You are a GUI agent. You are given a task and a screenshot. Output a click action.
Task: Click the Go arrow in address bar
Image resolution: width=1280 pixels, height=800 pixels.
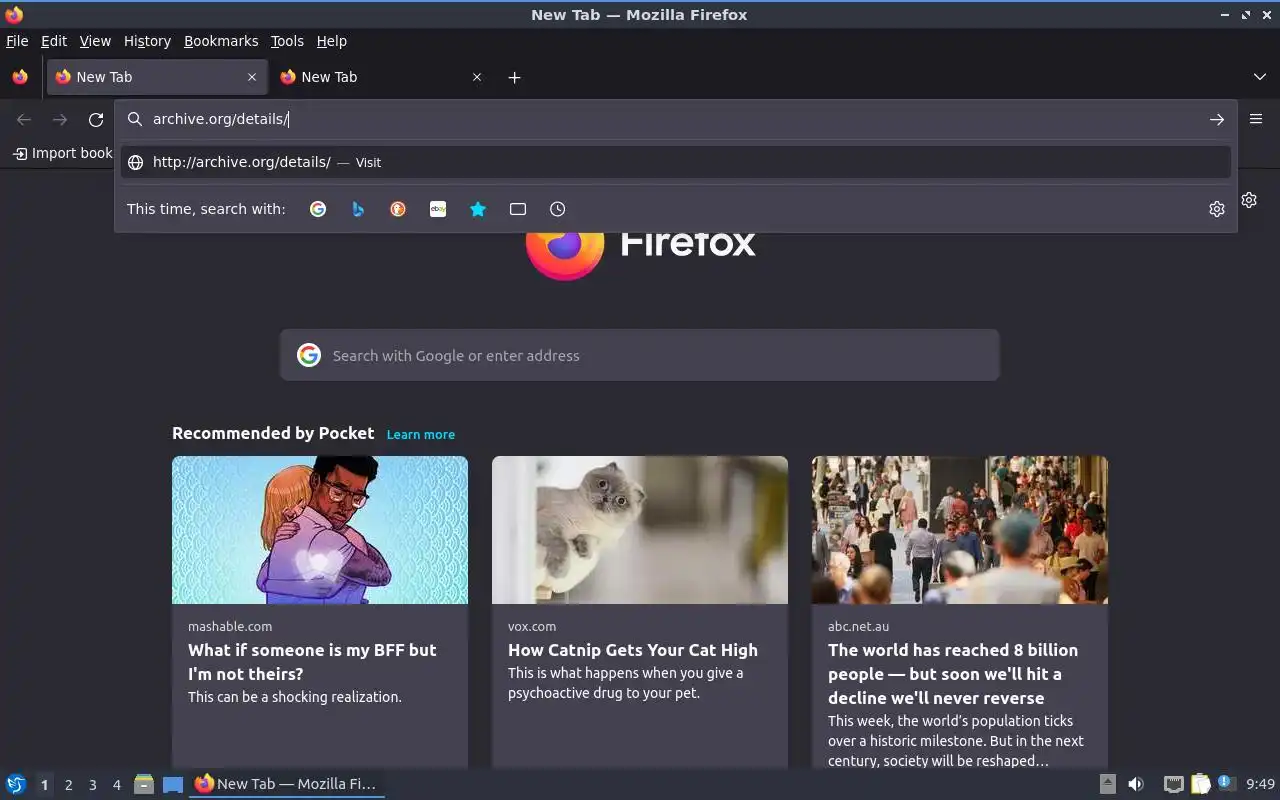click(1217, 120)
